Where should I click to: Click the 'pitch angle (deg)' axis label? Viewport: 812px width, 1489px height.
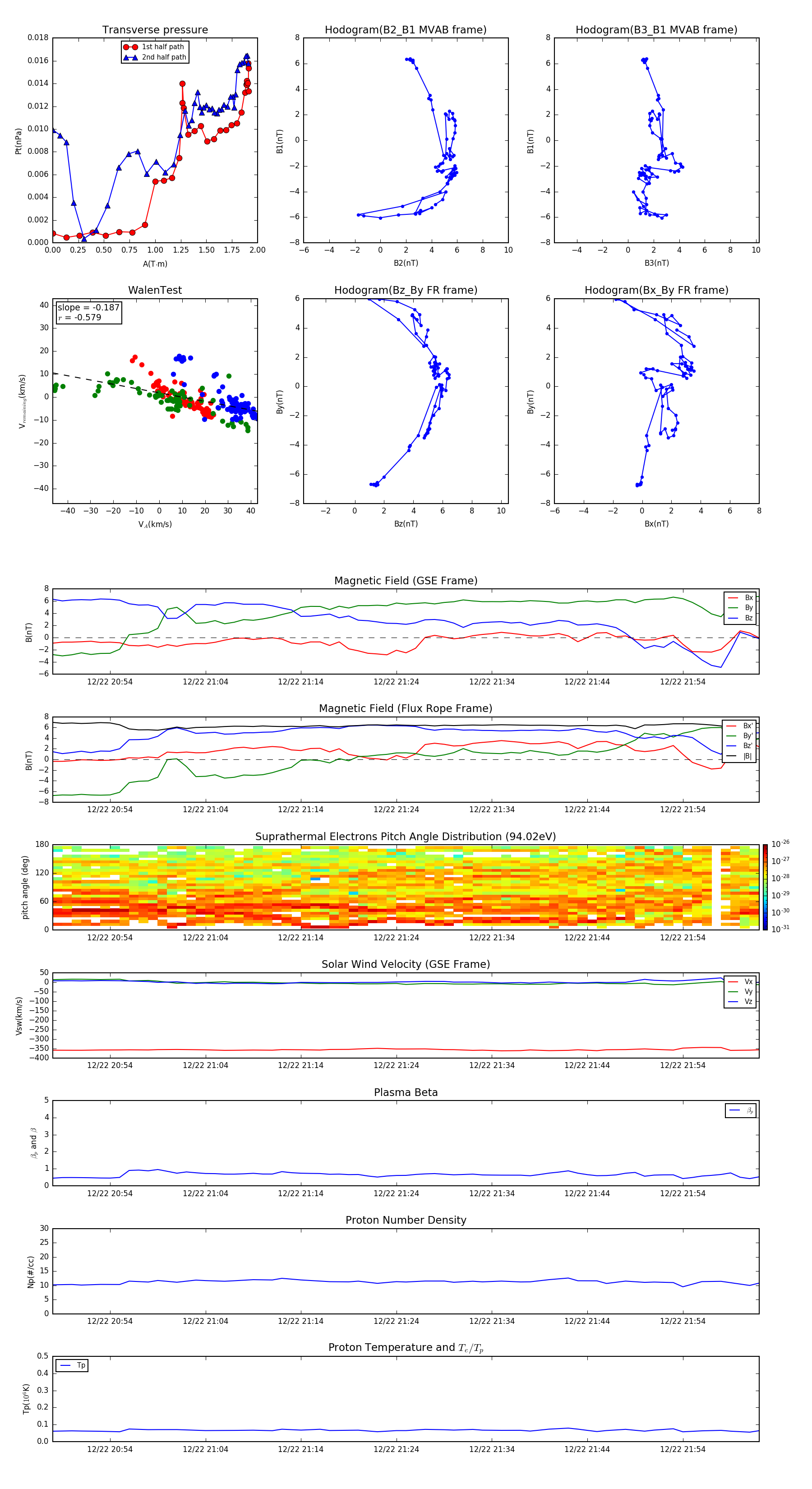tap(25, 887)
